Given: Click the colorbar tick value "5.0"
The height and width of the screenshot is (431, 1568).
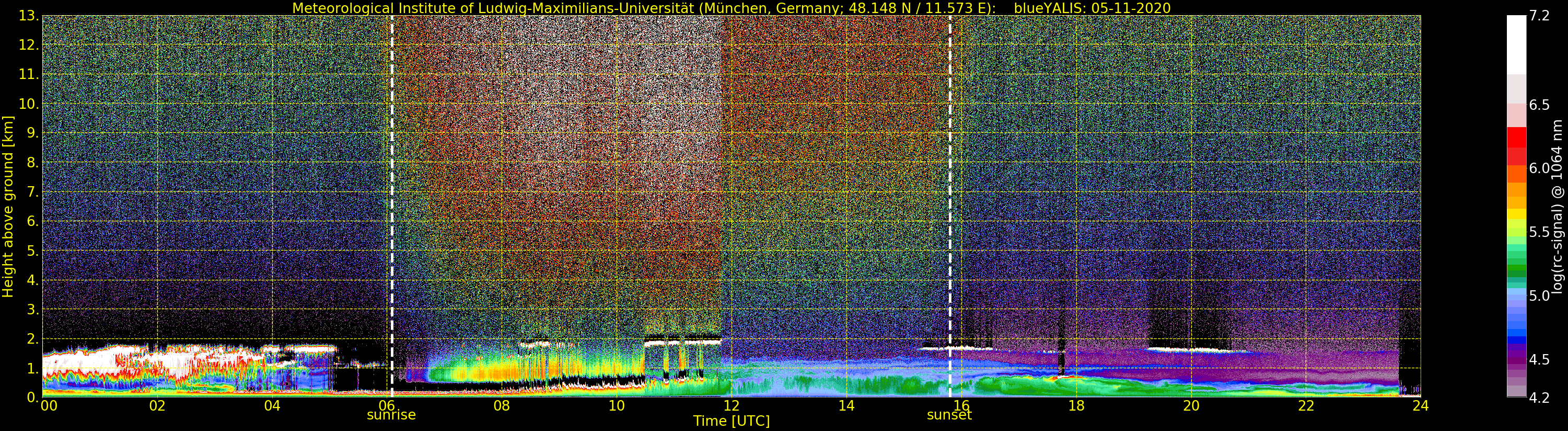Looking at the screenshot, I should (x=1539, y=296).
